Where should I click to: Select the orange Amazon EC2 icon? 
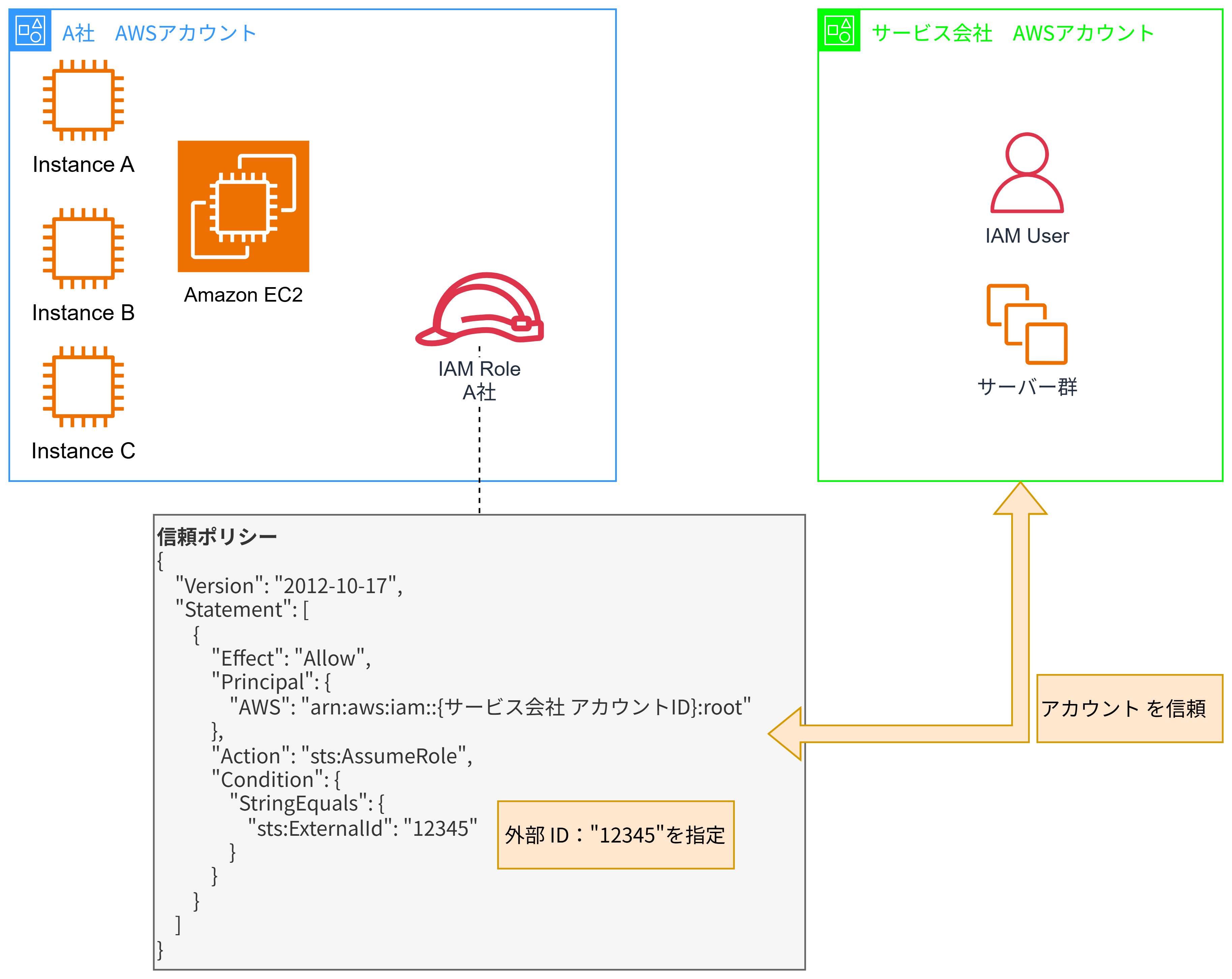click(x=243, y=206)
